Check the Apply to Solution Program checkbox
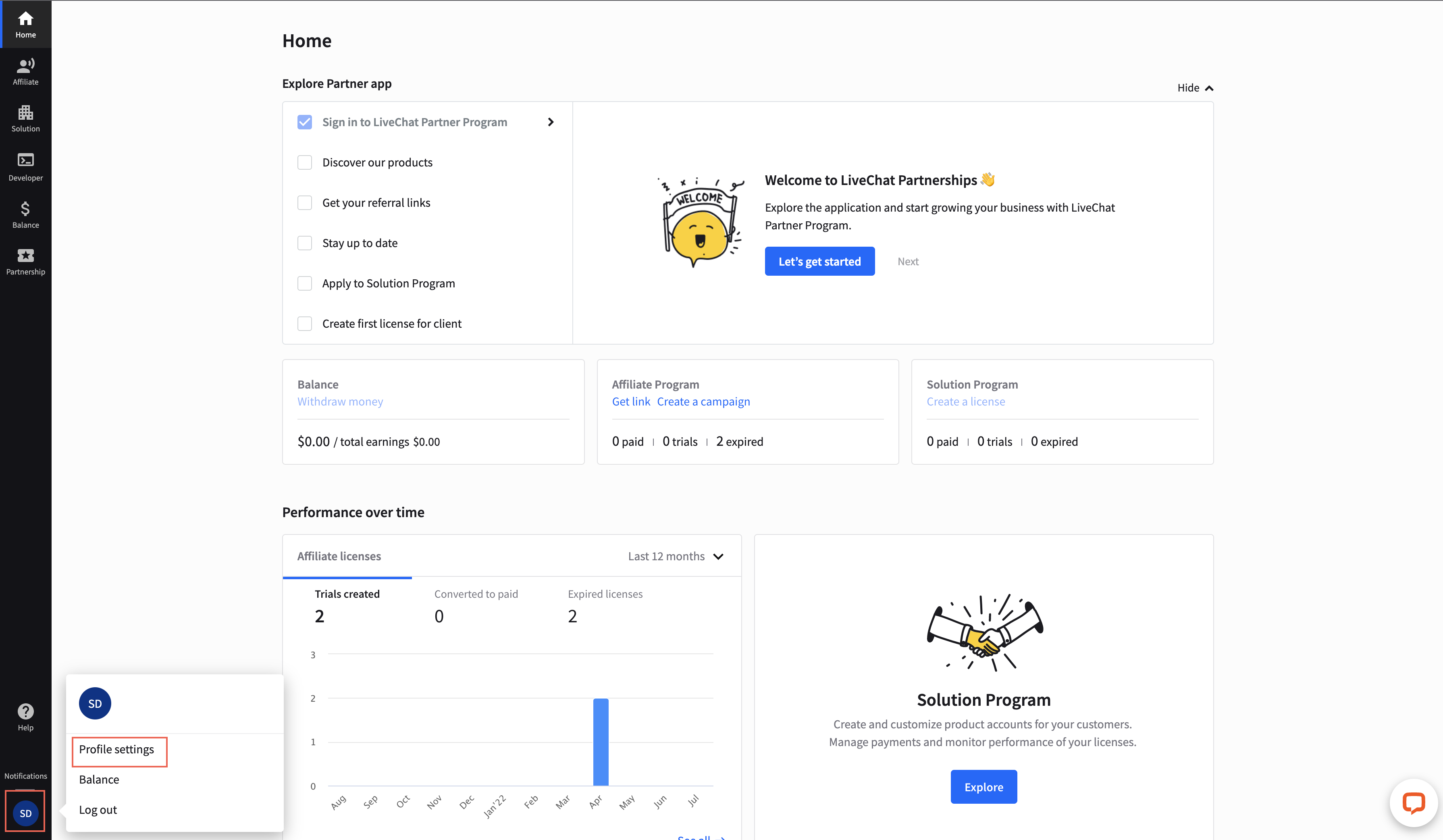The height and width of the screenshot is (840, 1443). (x=305, y=283)
